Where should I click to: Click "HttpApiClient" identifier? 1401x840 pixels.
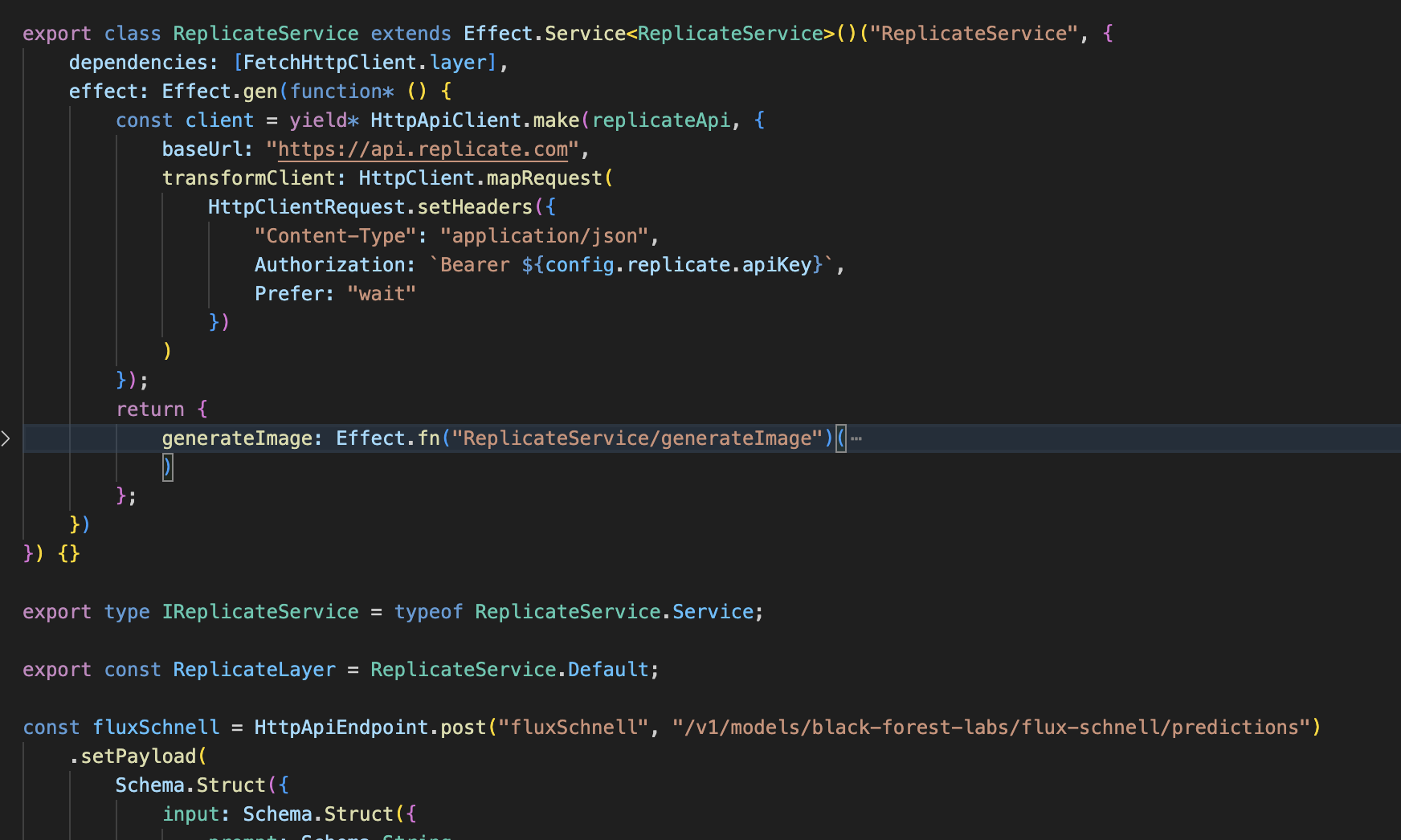[446, 120]
